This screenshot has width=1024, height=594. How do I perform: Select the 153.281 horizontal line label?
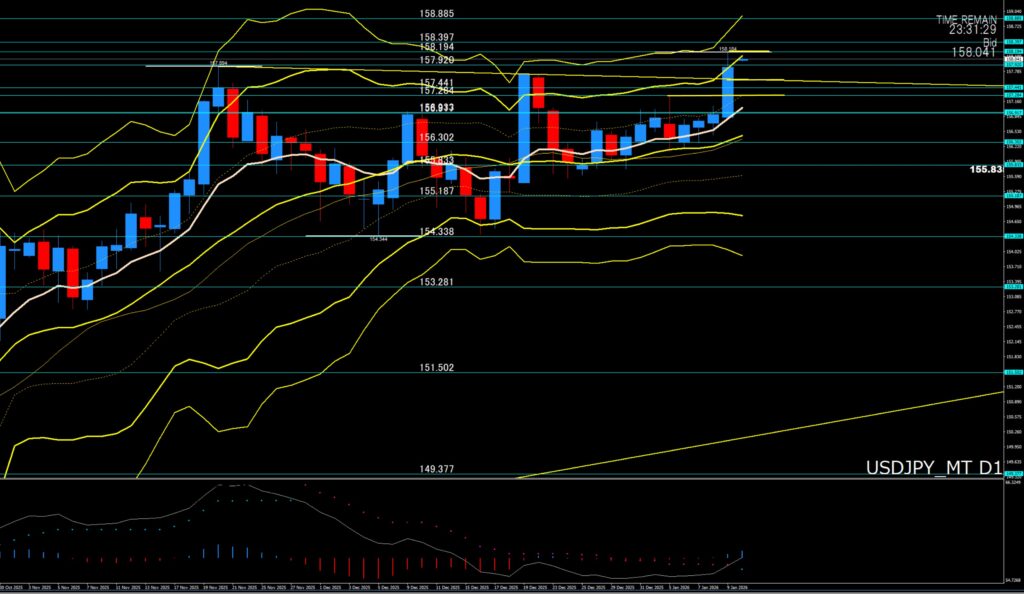coord(437,282)
